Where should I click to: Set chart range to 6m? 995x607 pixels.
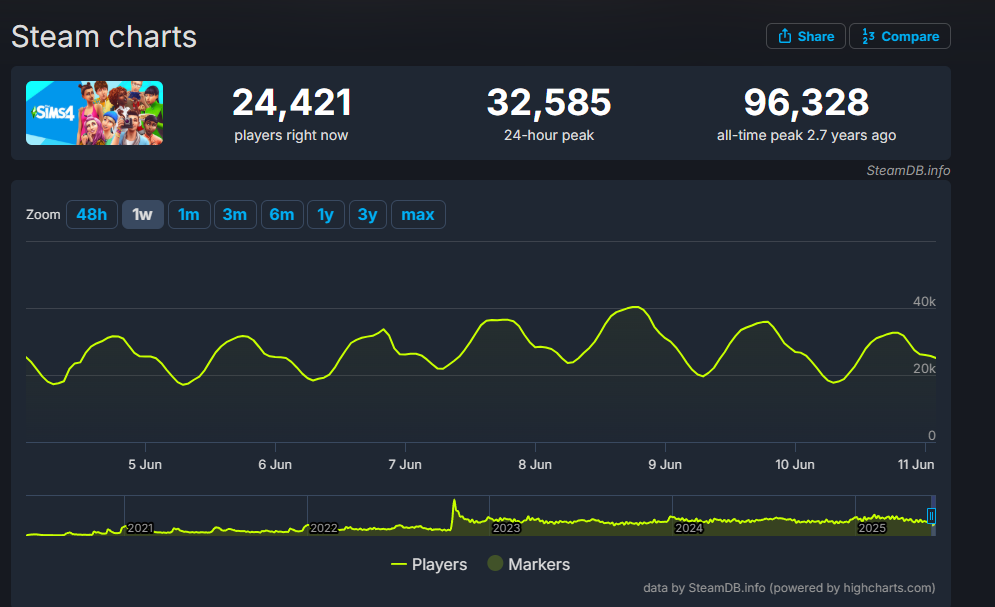click(281, 214)
